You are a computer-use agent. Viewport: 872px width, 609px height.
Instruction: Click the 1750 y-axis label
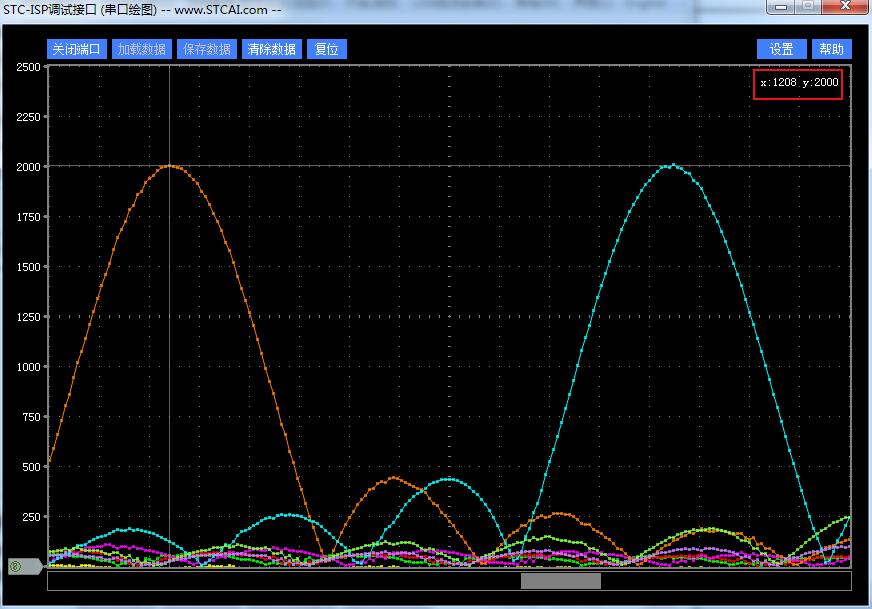[28, 217]
